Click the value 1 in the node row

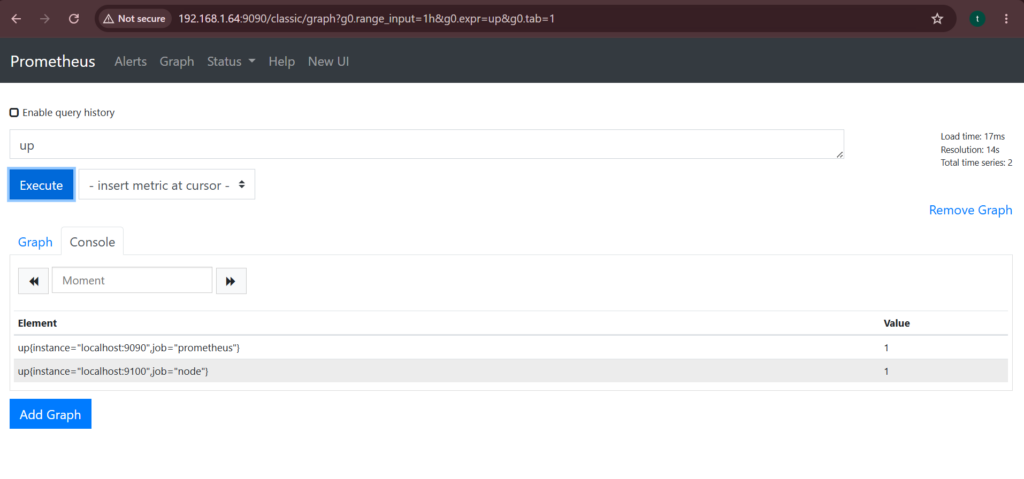[x=886, y=371]
